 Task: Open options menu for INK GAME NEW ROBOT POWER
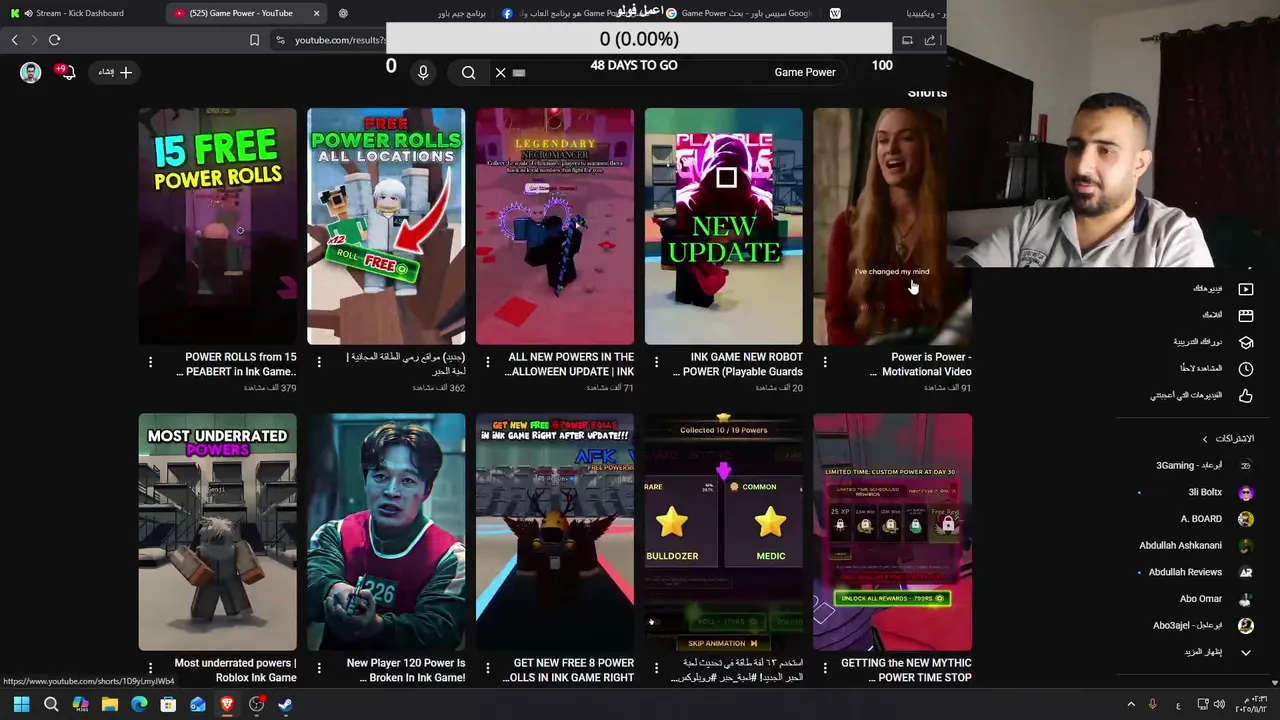656,362
